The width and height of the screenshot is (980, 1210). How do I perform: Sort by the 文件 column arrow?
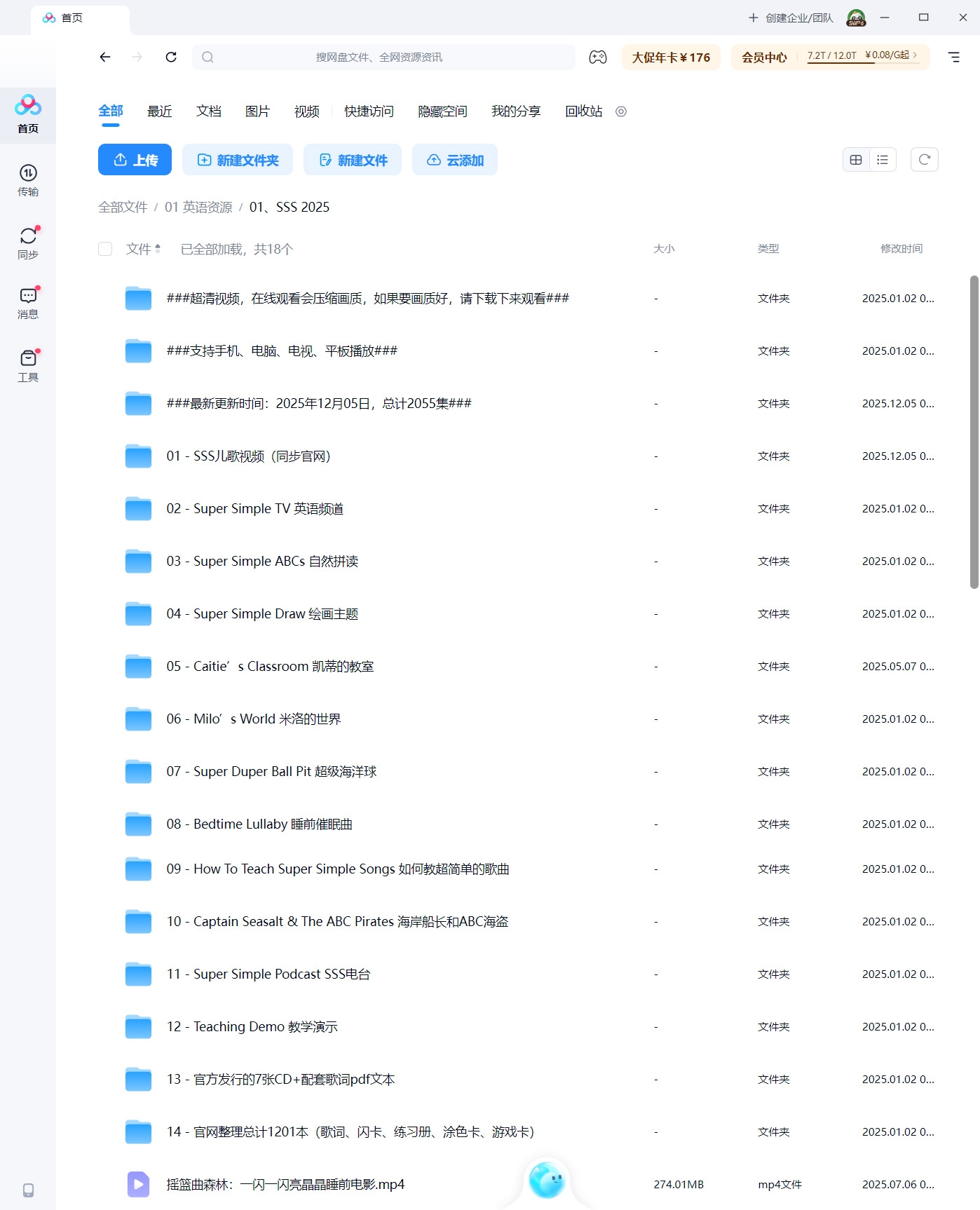click(158, 249)
